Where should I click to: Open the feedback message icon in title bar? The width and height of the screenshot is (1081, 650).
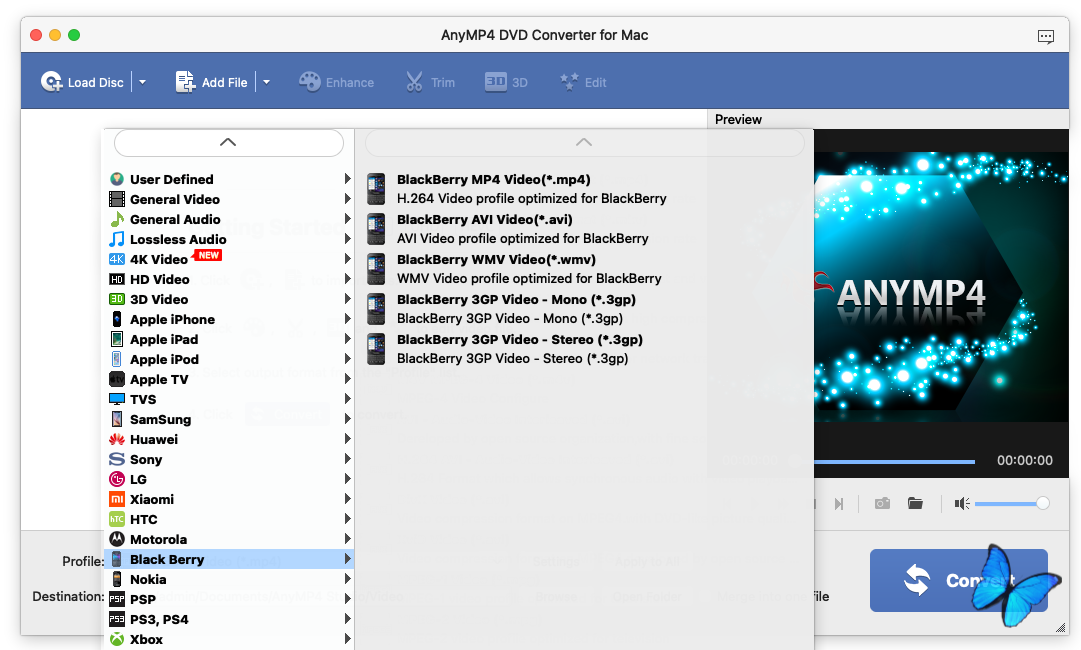click(1045, 36)
